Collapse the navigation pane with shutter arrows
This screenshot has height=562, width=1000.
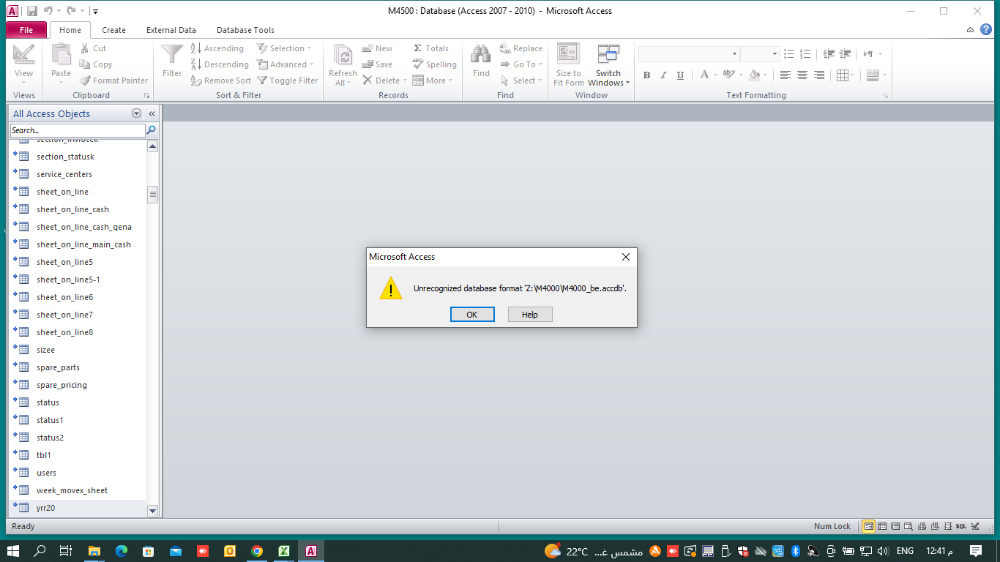pos(152,114)
